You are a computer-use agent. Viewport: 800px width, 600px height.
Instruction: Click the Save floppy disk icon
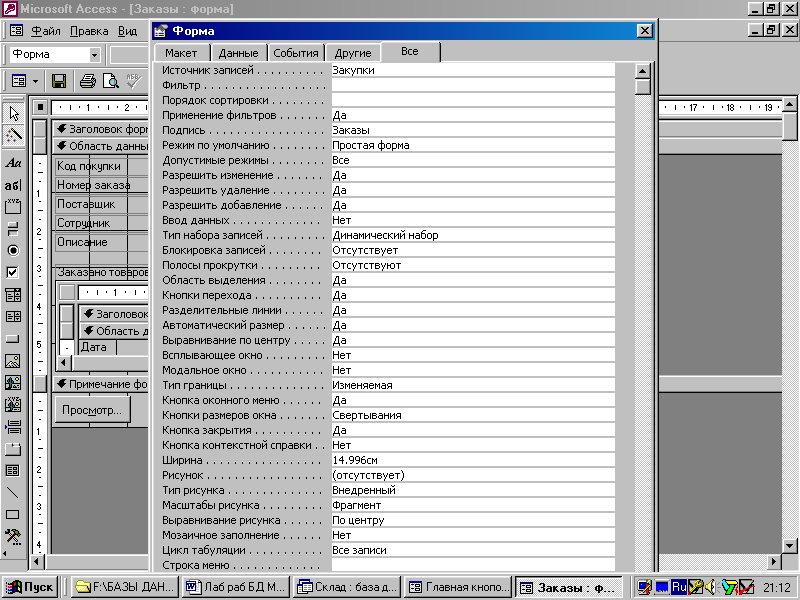[59, 81]
